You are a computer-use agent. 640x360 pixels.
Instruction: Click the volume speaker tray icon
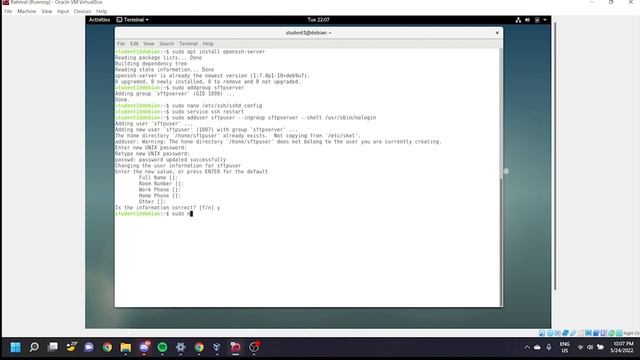[x=590, y=347]
